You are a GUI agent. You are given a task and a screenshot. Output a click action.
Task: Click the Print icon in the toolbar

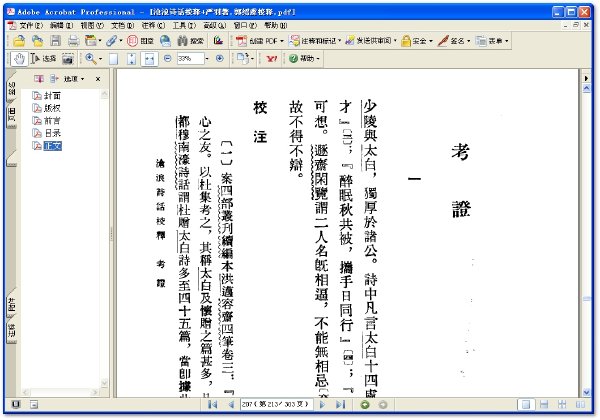[73, 41]
